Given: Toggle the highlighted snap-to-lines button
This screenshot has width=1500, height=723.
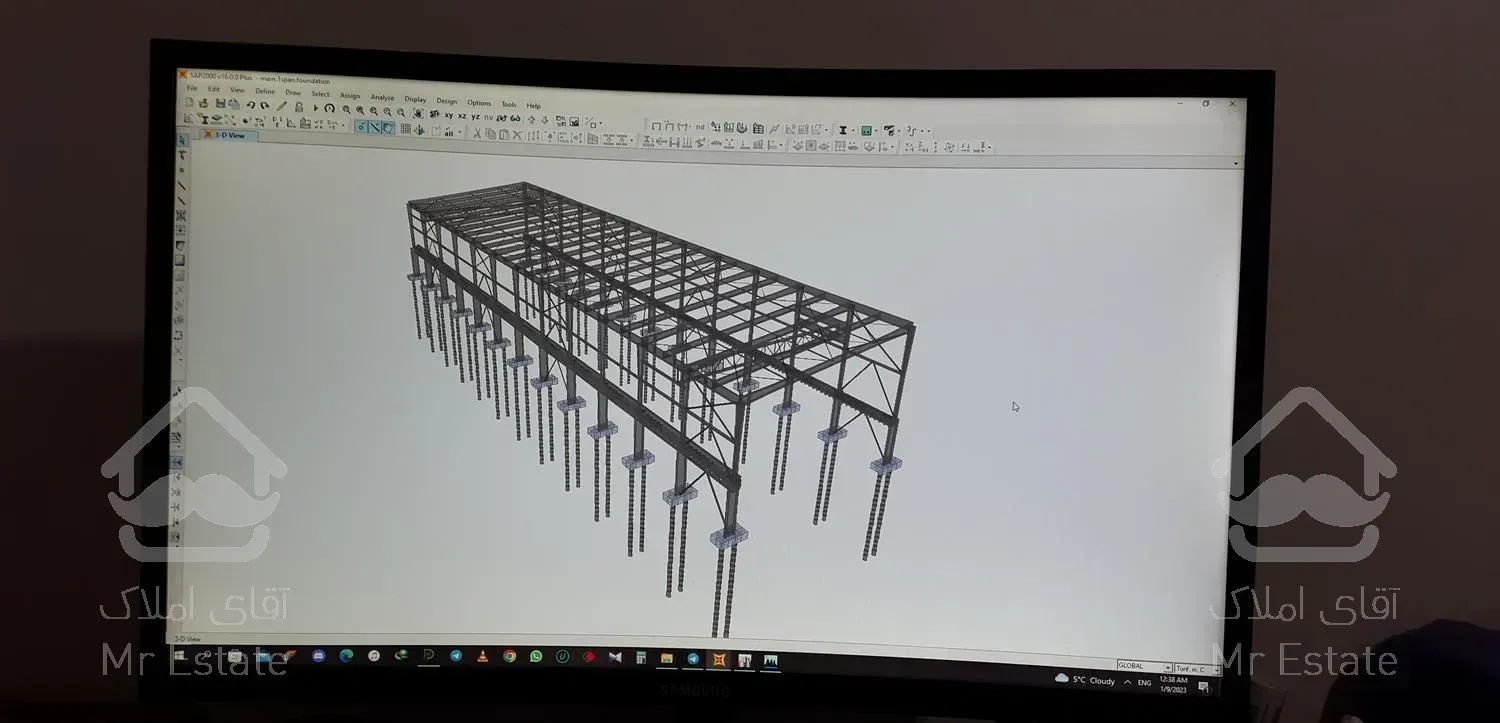Looking at the screenshot, I should 374,127.
